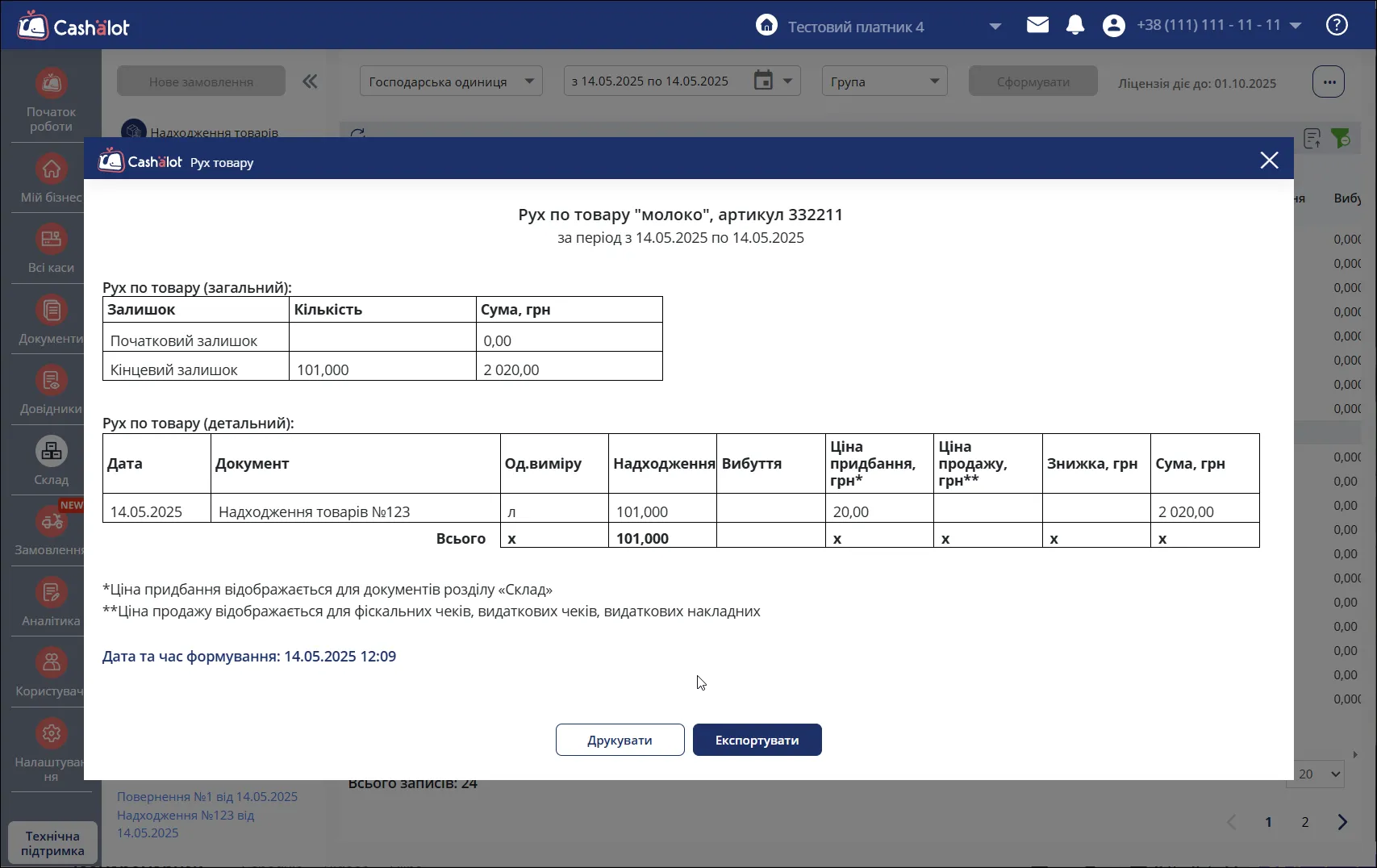Open the Надходження №123 від 14.05.2025 link

186,824
